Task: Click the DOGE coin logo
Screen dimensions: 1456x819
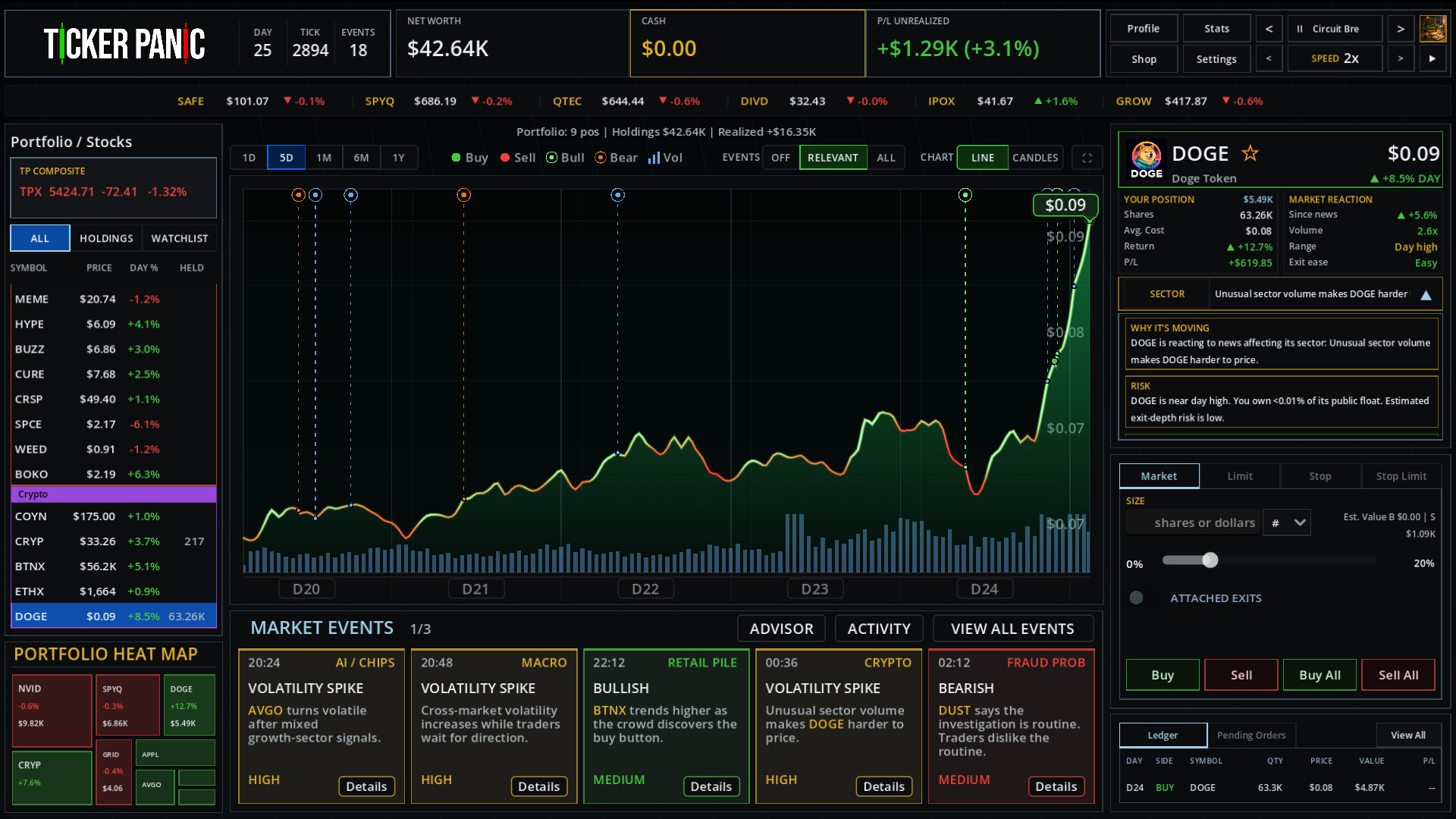Action: point(1146,159)
